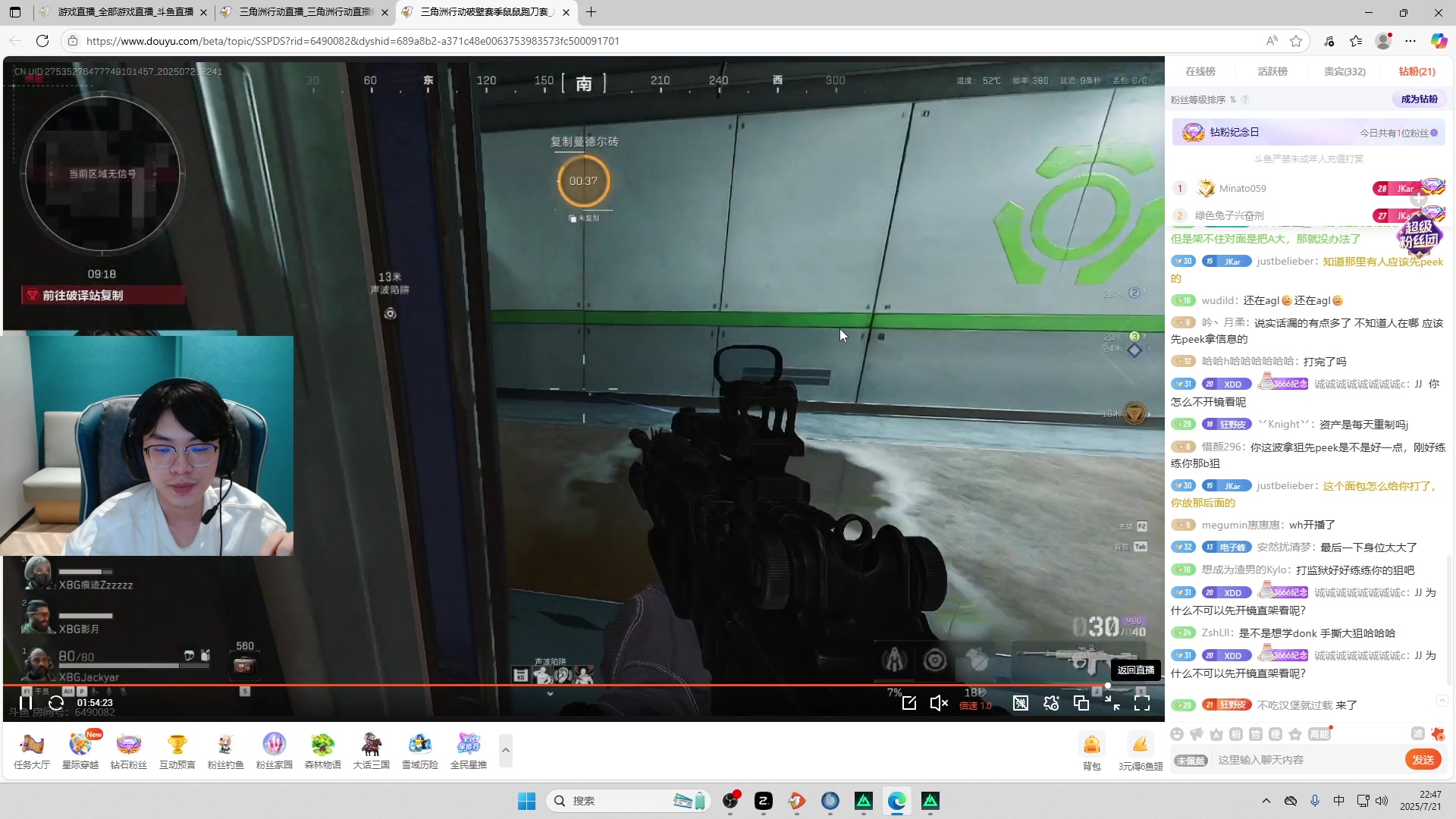Click the orange splash icon beside 滤
1456x819 pixels.
pyautogui.click(x=1438, y=734)
